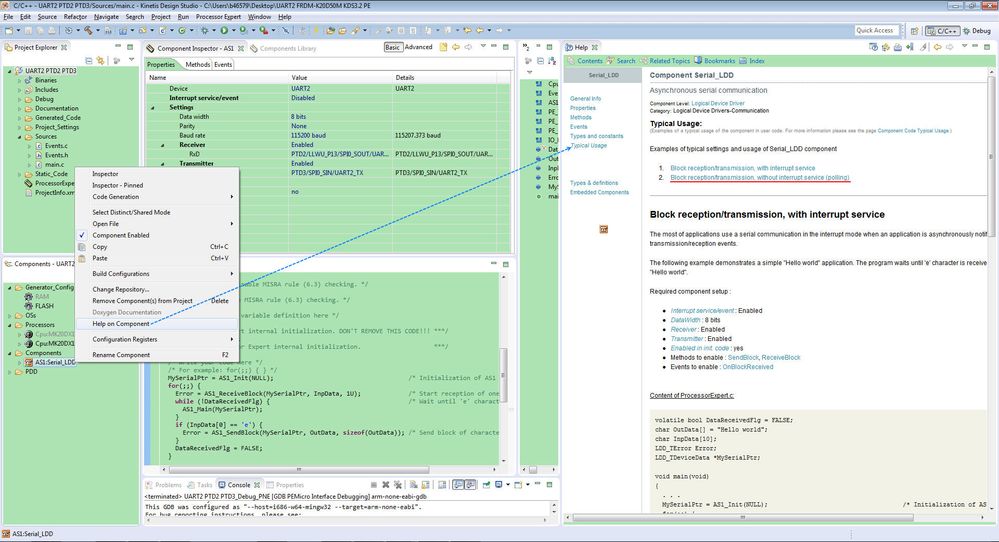999x542 pixels.
Task: Open the Processor Expert menu
Action: (x=218, y=17)
